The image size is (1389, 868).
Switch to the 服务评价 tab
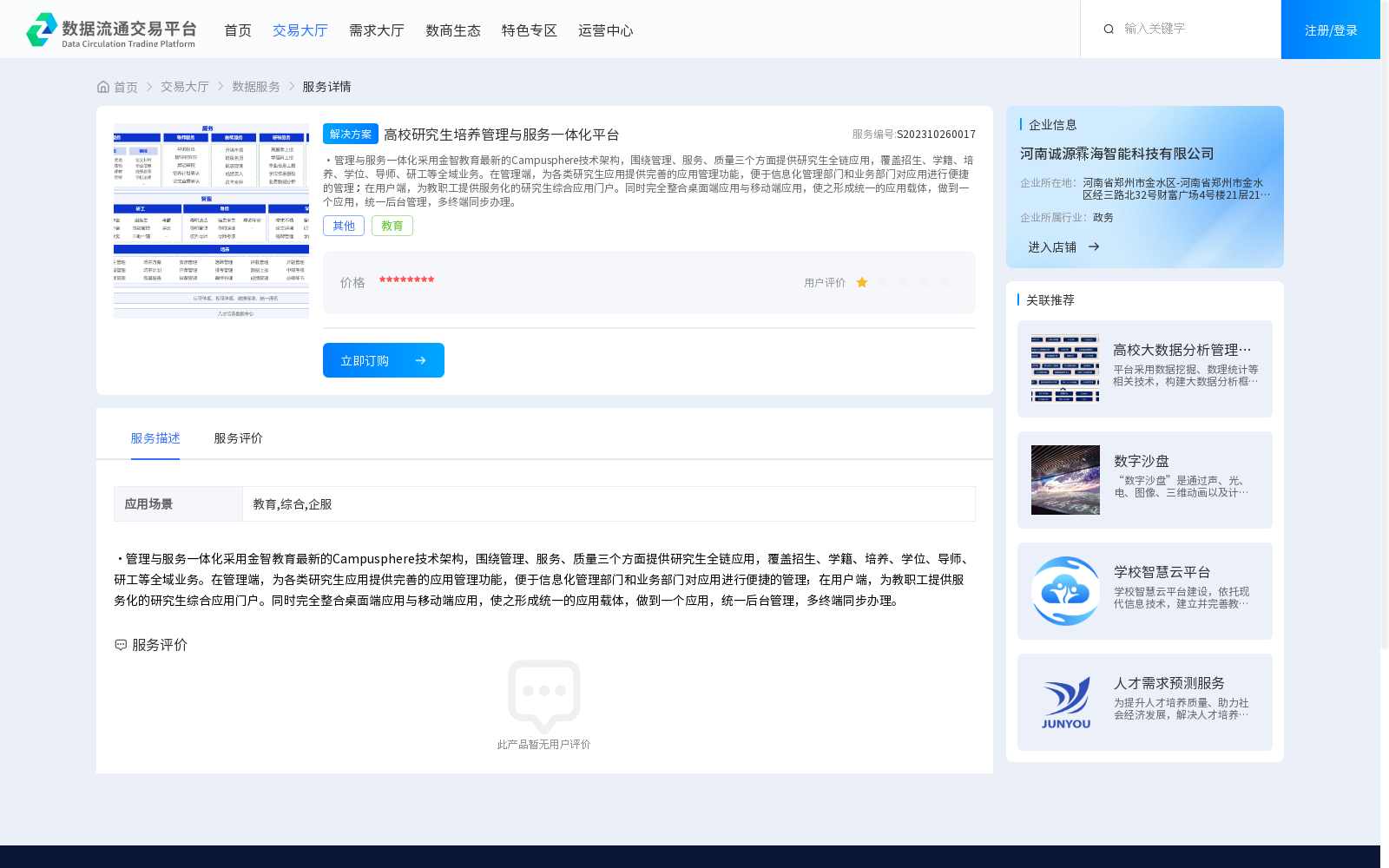tap(239, 438)
